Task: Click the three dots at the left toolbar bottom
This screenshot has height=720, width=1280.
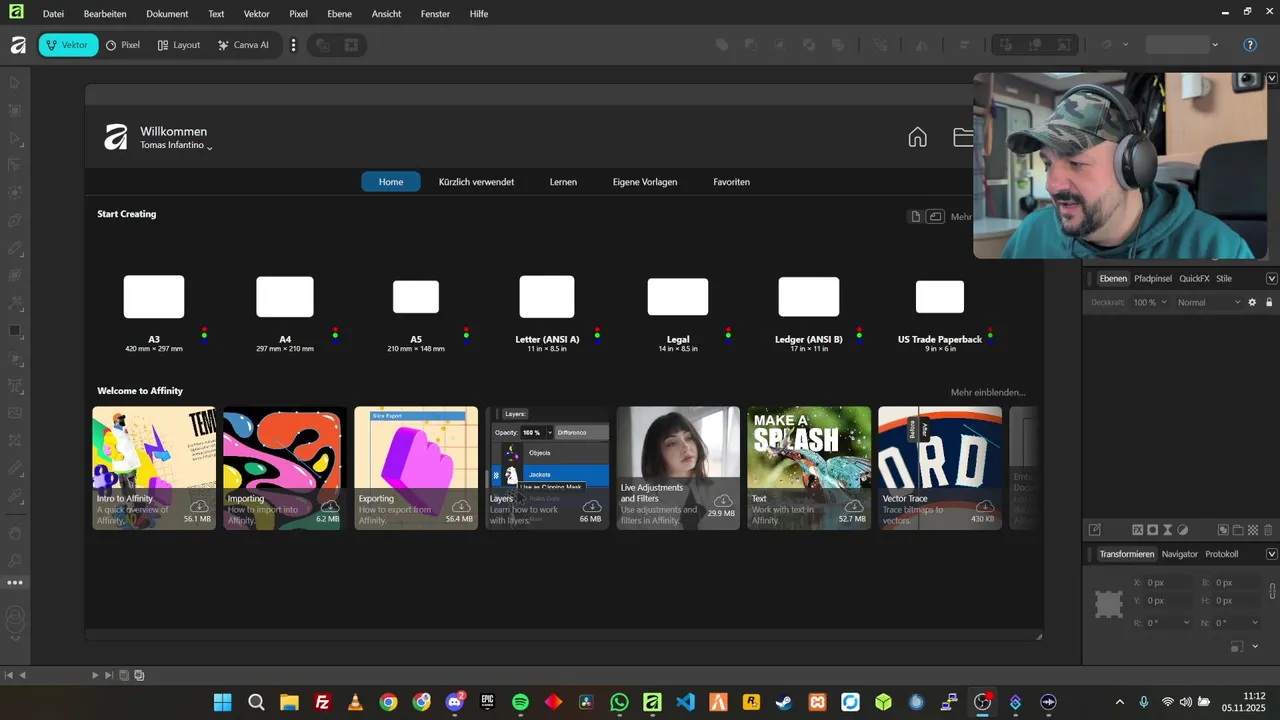Action: pyautogui.click(x=15, y=582)
